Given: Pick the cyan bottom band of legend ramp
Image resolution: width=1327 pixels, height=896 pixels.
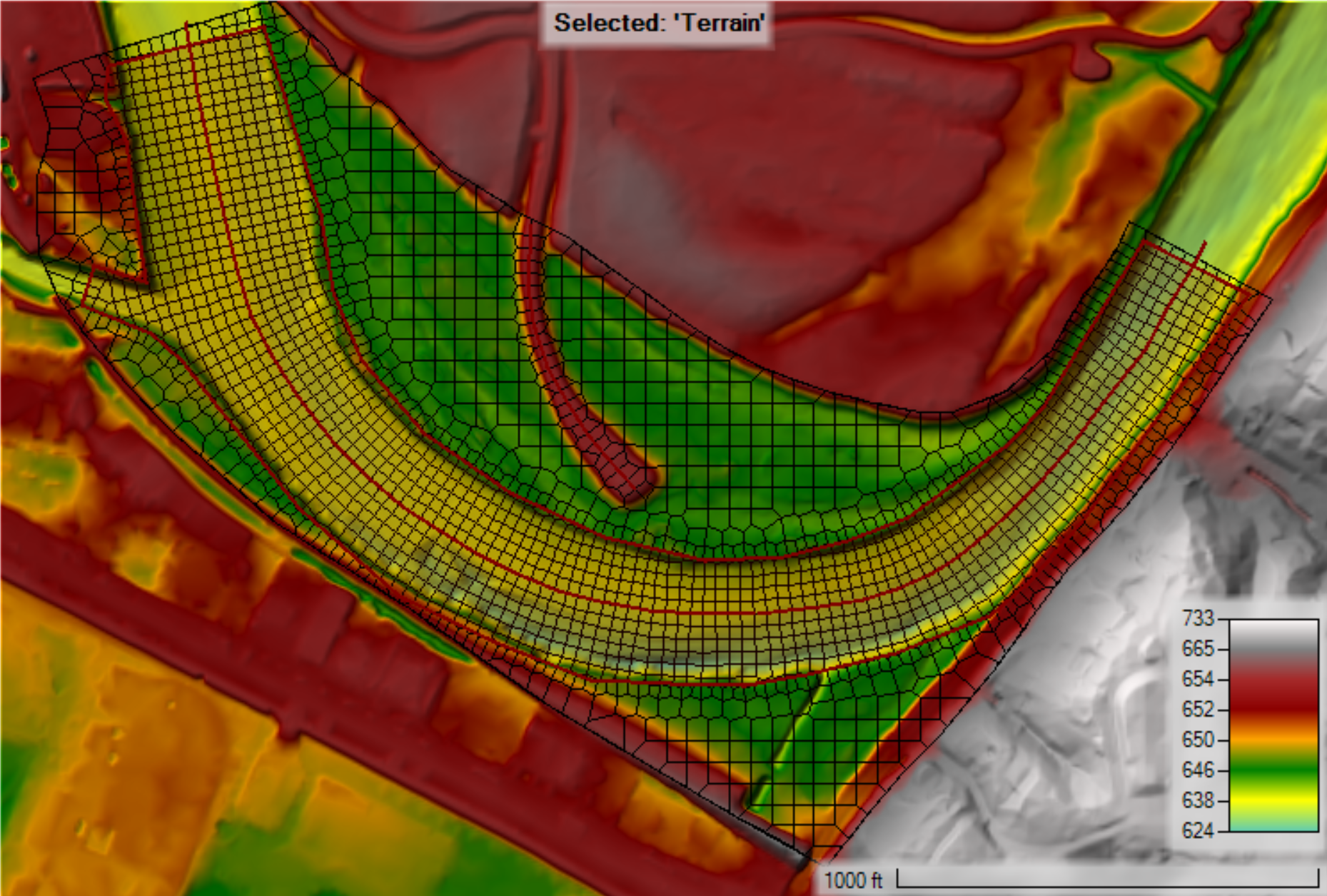Looking at the screenshot, I should point(1273,826).
